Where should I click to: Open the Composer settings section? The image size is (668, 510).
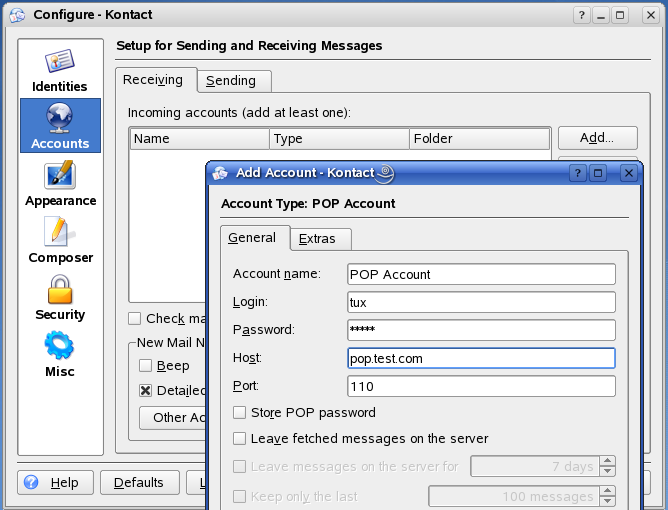click(60, 240)
